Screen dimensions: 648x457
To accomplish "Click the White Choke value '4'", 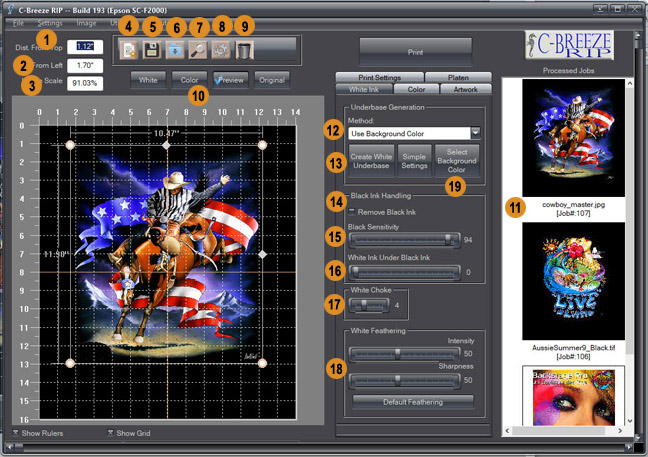I will point(397,306).
